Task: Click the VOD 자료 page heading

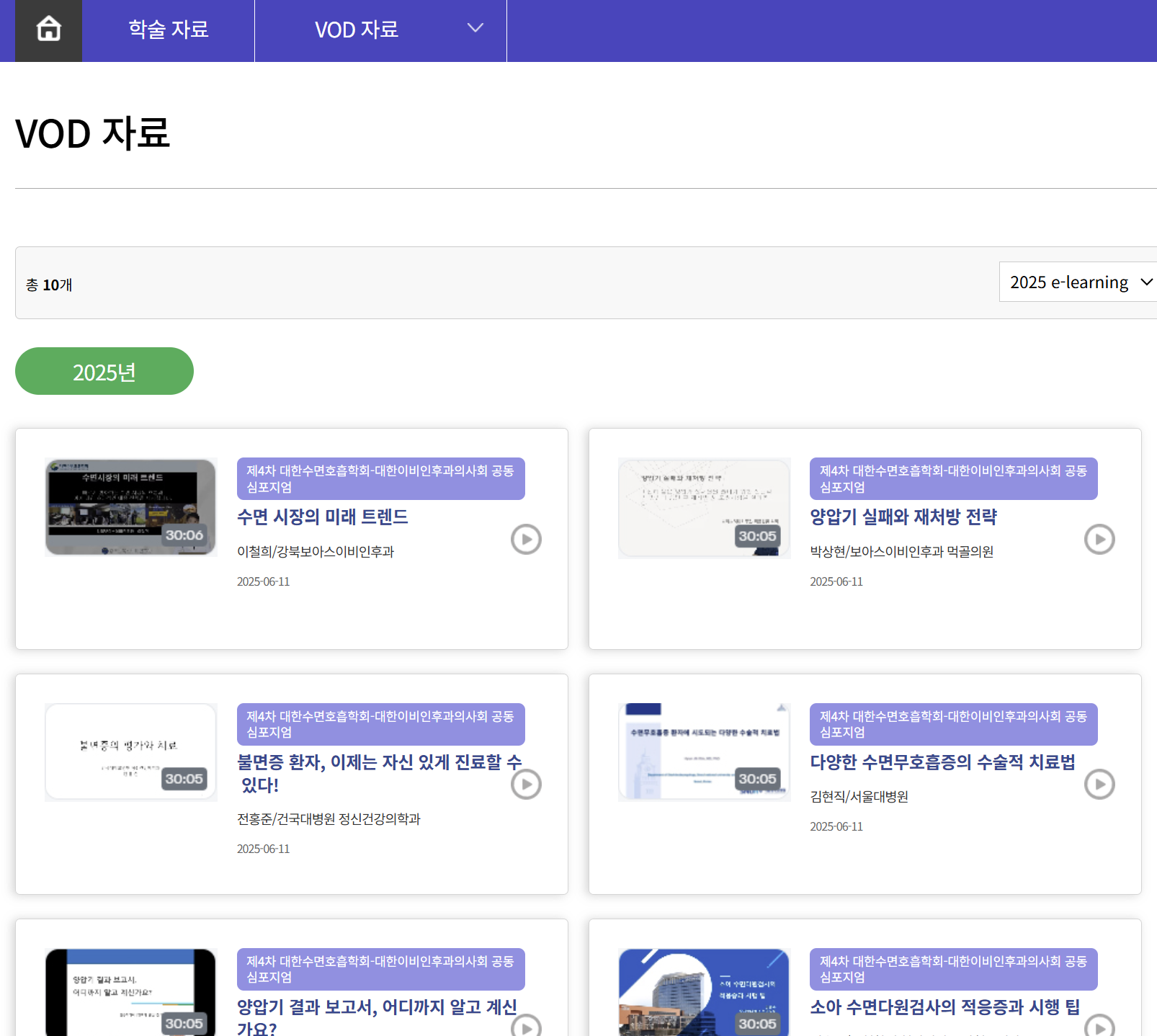Action: [x=93, y=133]
